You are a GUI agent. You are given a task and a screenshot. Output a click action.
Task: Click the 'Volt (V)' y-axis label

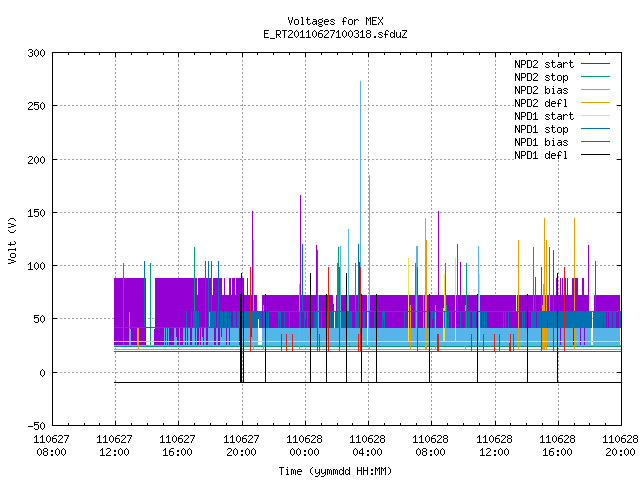[x=12, y=240]
